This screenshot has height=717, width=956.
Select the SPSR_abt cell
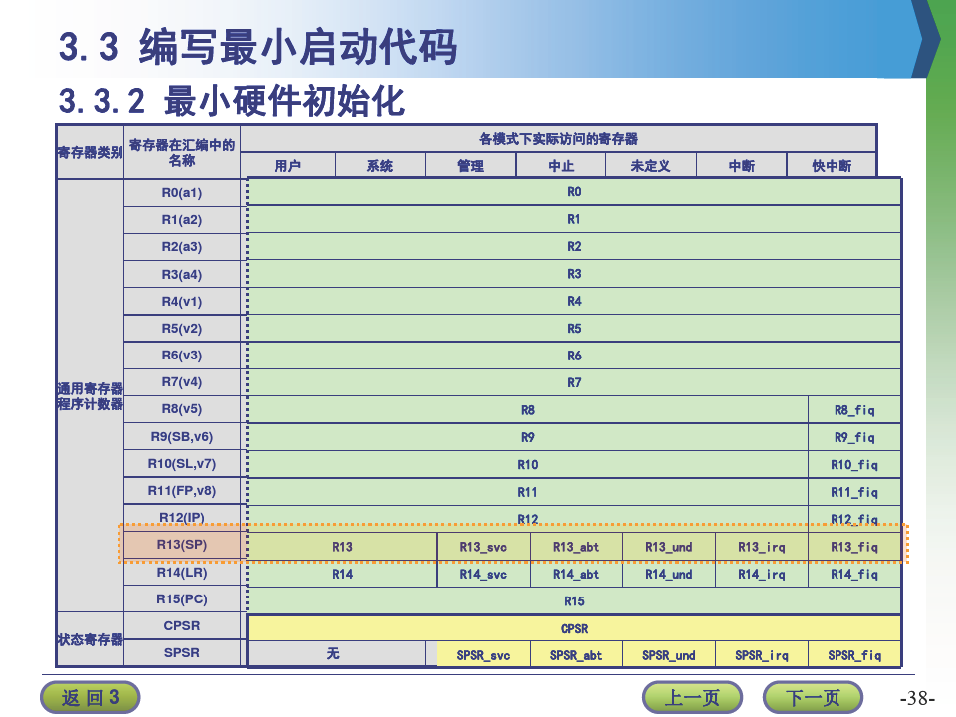point(576,655)
